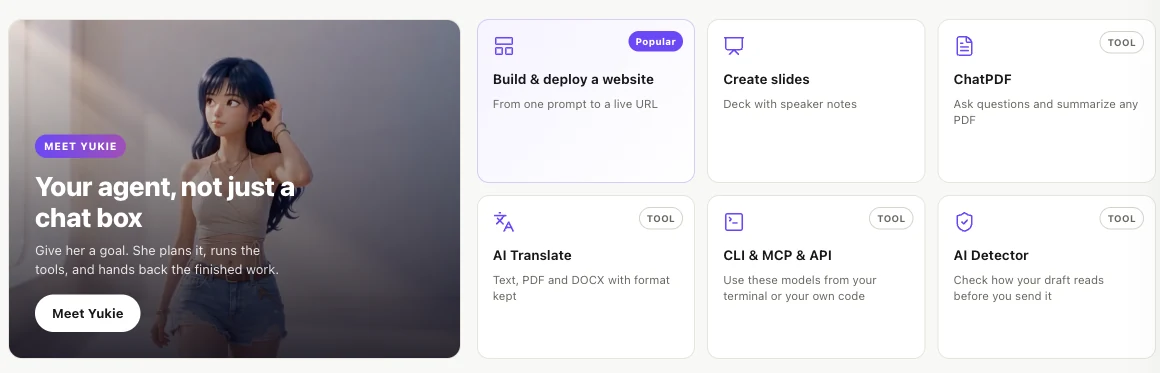Screen dimensions: 1160x373
Task: Click 'Ask questions and summarize any PDF'
Action: click(x=1045, y=112)
